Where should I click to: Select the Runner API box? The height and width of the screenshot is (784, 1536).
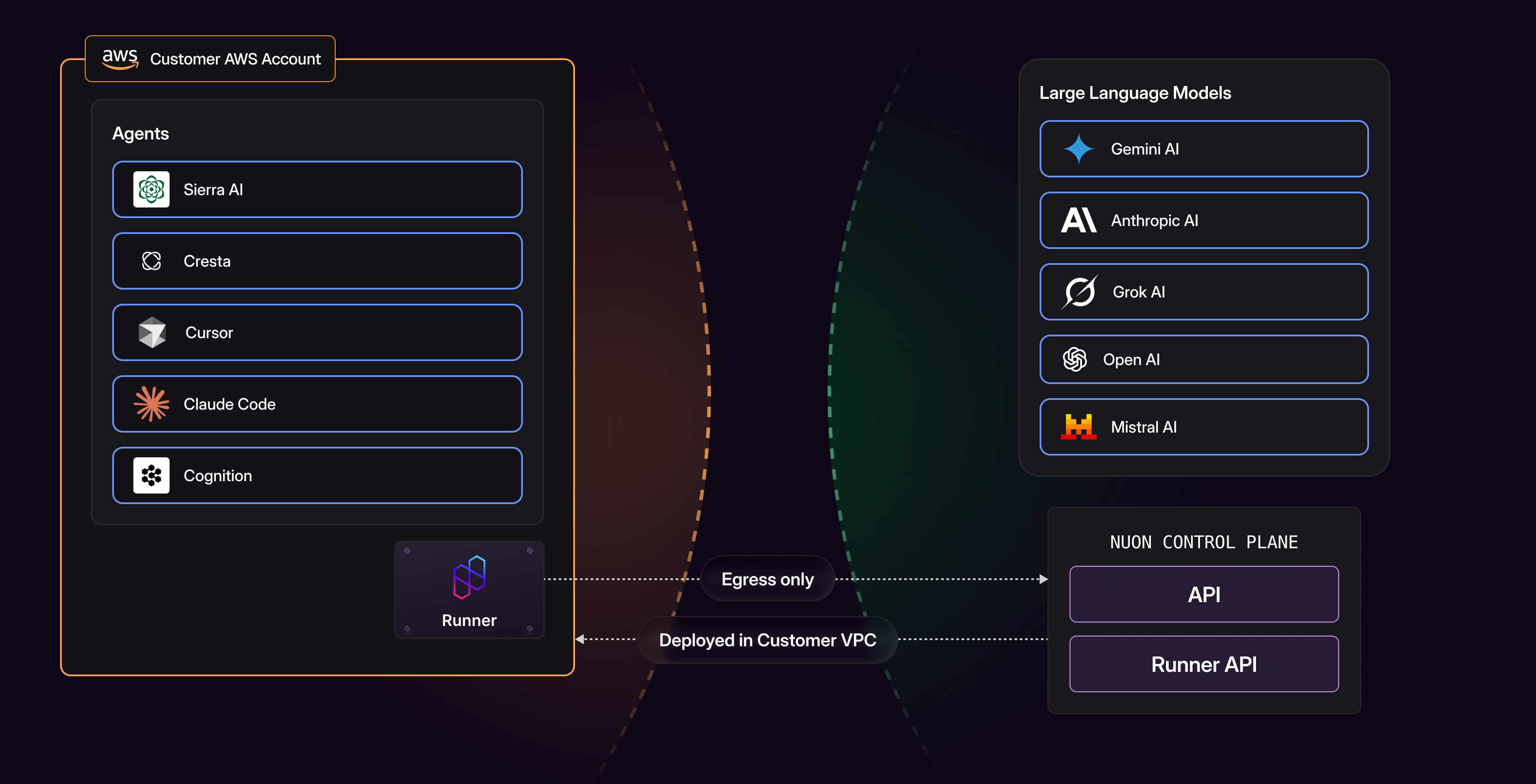(1203, 664)
